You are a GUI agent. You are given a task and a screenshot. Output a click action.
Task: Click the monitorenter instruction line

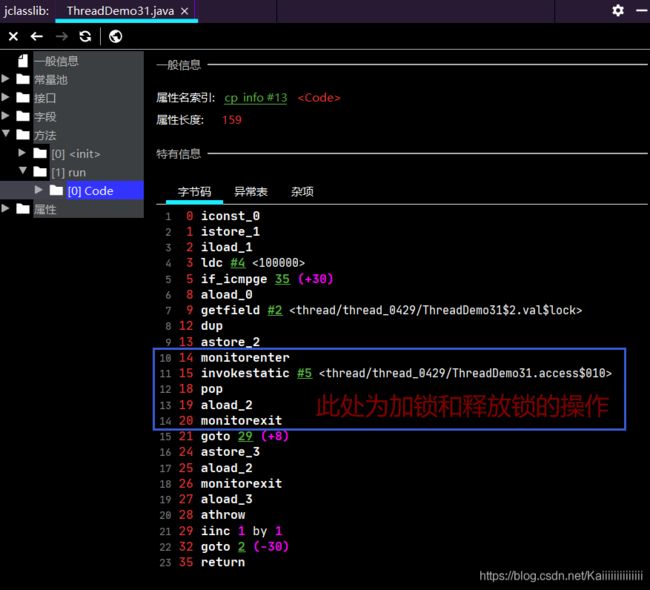tap(245, 357)
